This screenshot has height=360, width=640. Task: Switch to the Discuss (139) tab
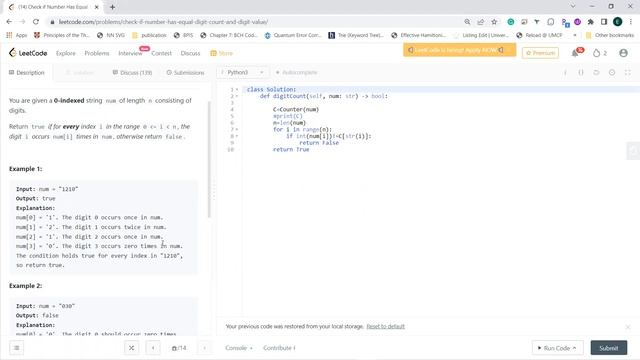coord(132,73)
